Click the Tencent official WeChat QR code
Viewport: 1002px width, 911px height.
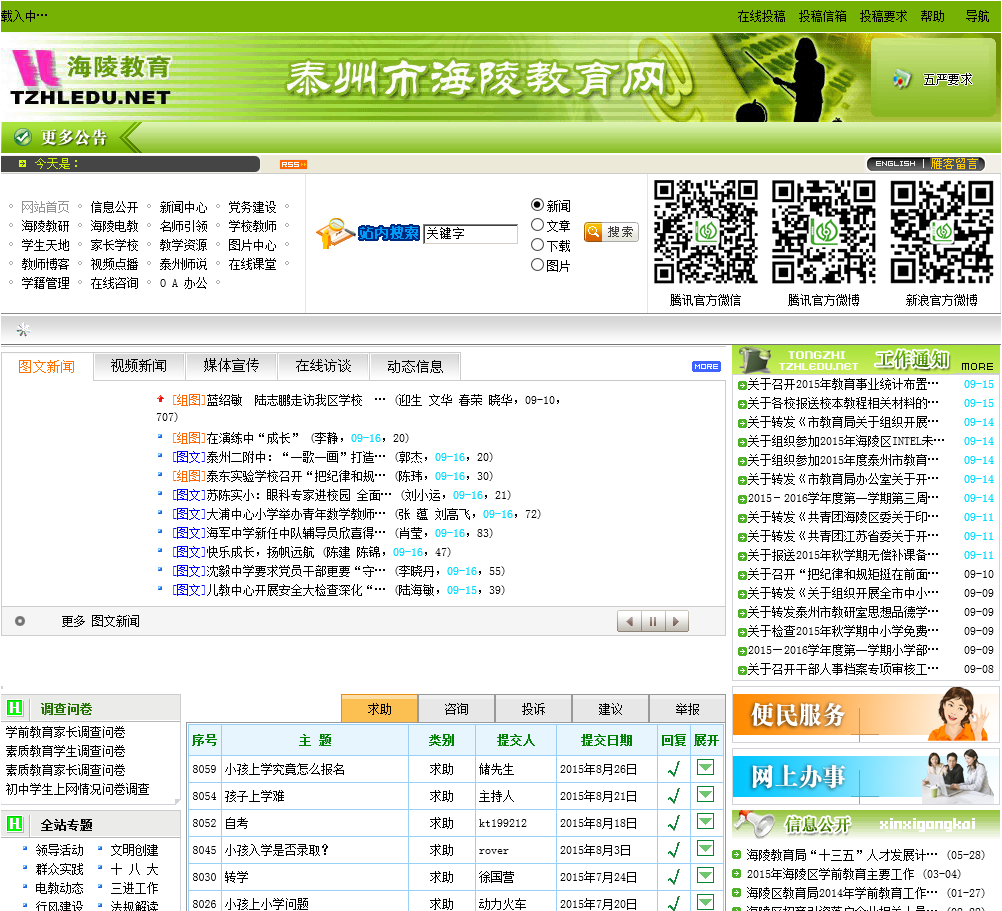(705, 232)
